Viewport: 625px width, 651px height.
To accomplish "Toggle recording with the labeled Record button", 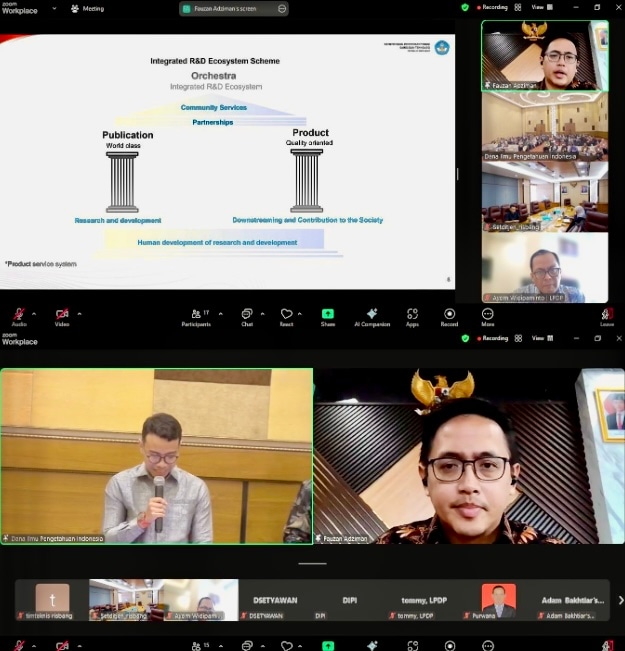I will [x=449, y=315].
